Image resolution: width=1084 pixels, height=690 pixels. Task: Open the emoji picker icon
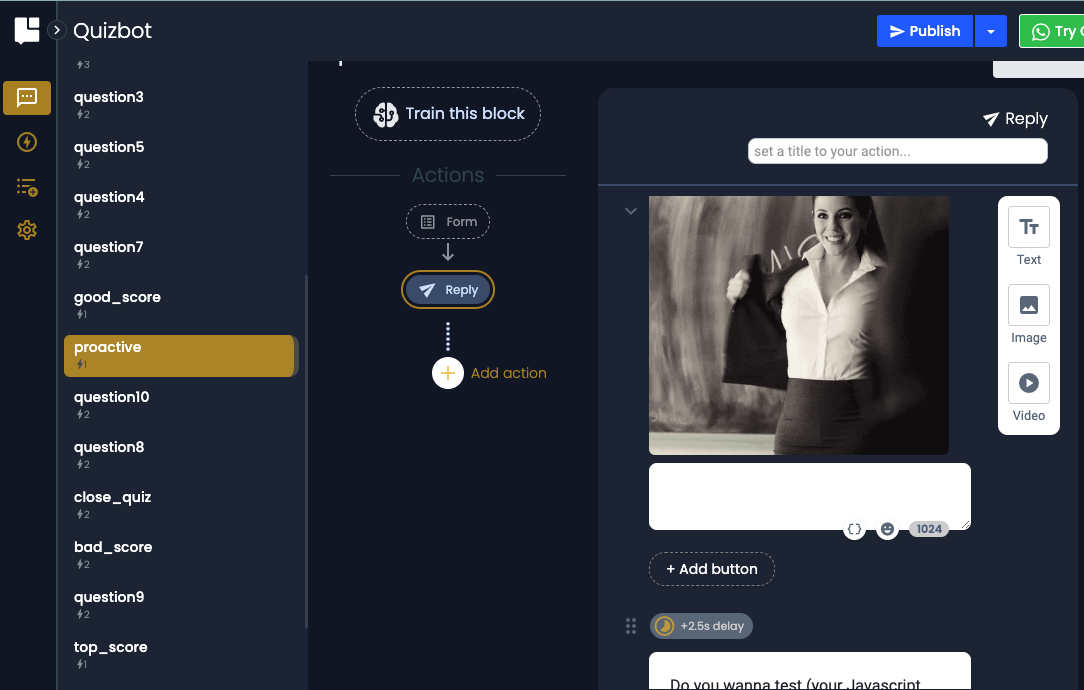coord(888,530)
